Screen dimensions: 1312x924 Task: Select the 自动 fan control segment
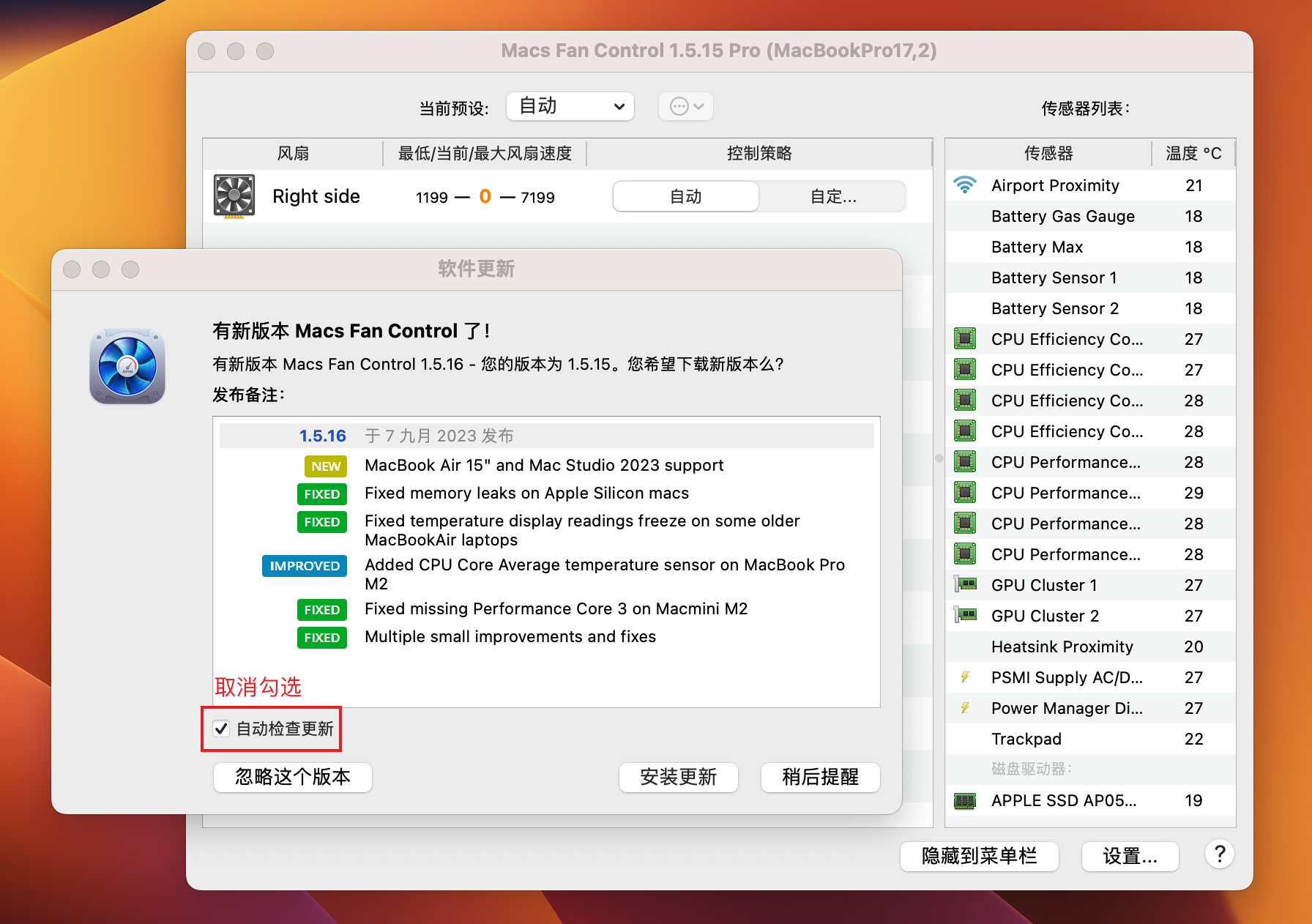point(686,196)
